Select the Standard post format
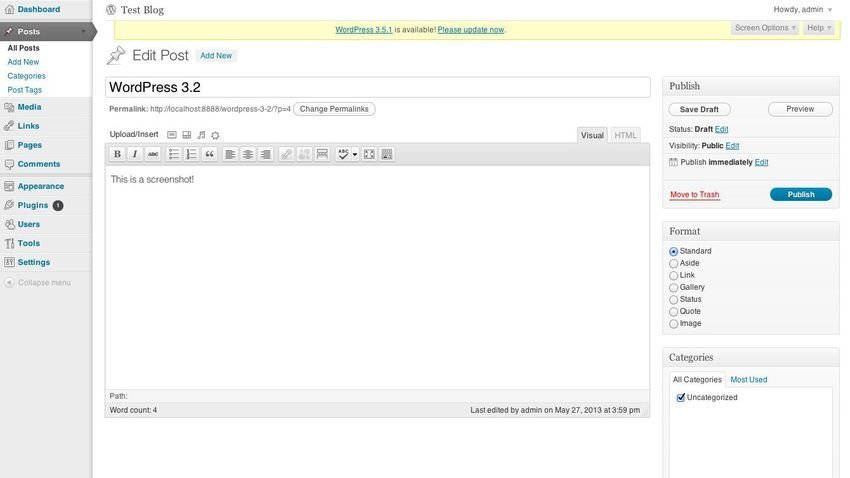The height and width of the screenshot is (478, 850). click(673, 251)
